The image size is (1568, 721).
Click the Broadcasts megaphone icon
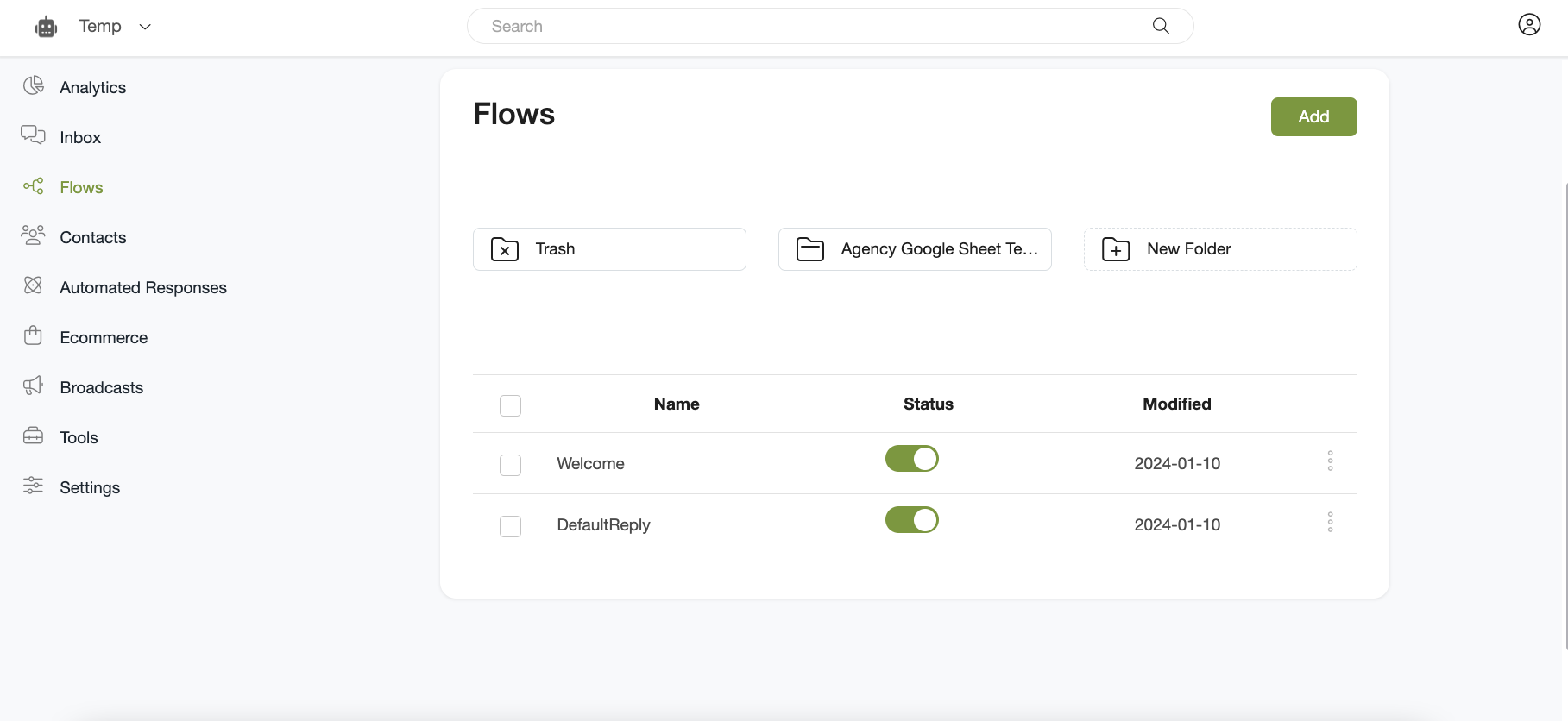(x=34, y=386)
